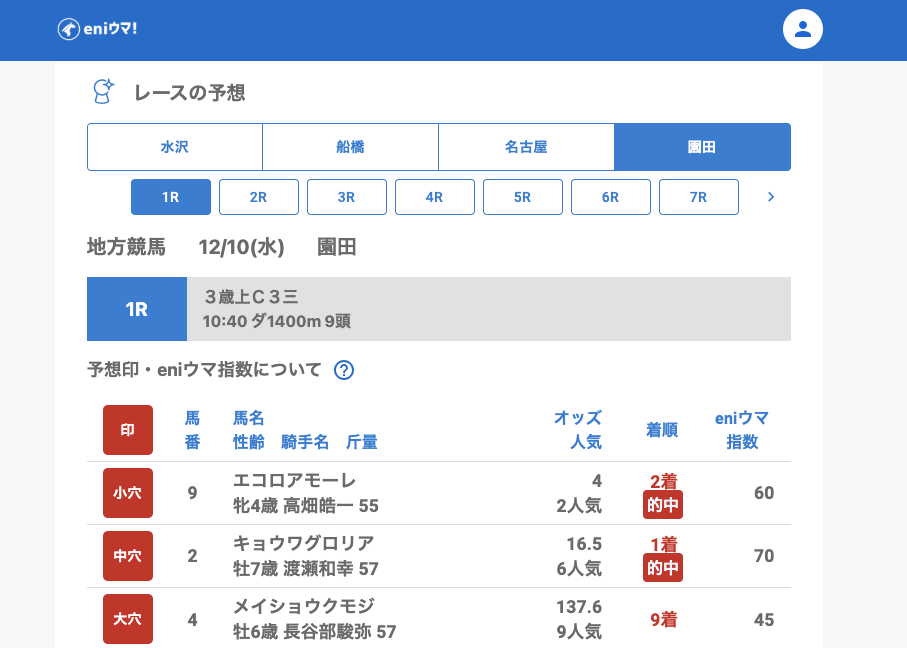Select the 船橋 racecourse tab
This screenshot has height=648, width=907.
350,147
